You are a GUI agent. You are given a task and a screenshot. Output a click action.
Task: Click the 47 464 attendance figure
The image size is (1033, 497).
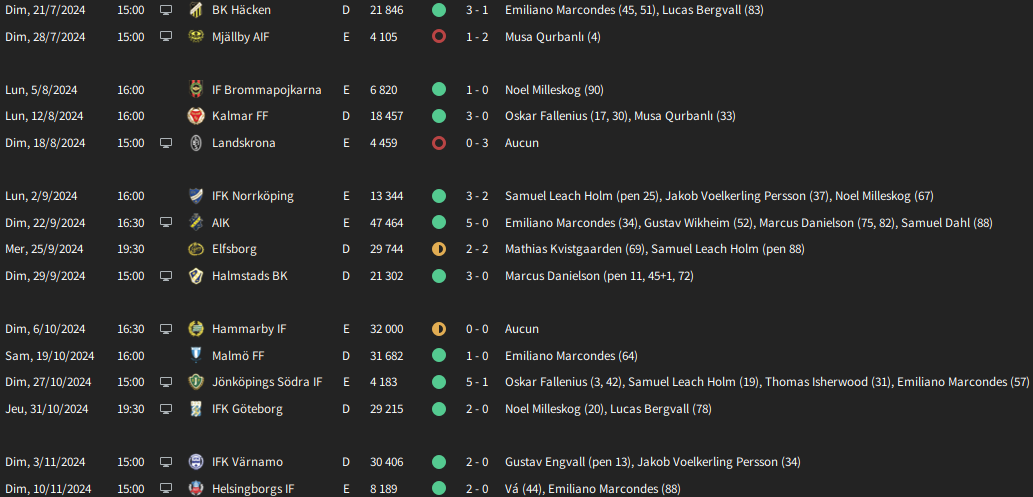pos(386,223)
